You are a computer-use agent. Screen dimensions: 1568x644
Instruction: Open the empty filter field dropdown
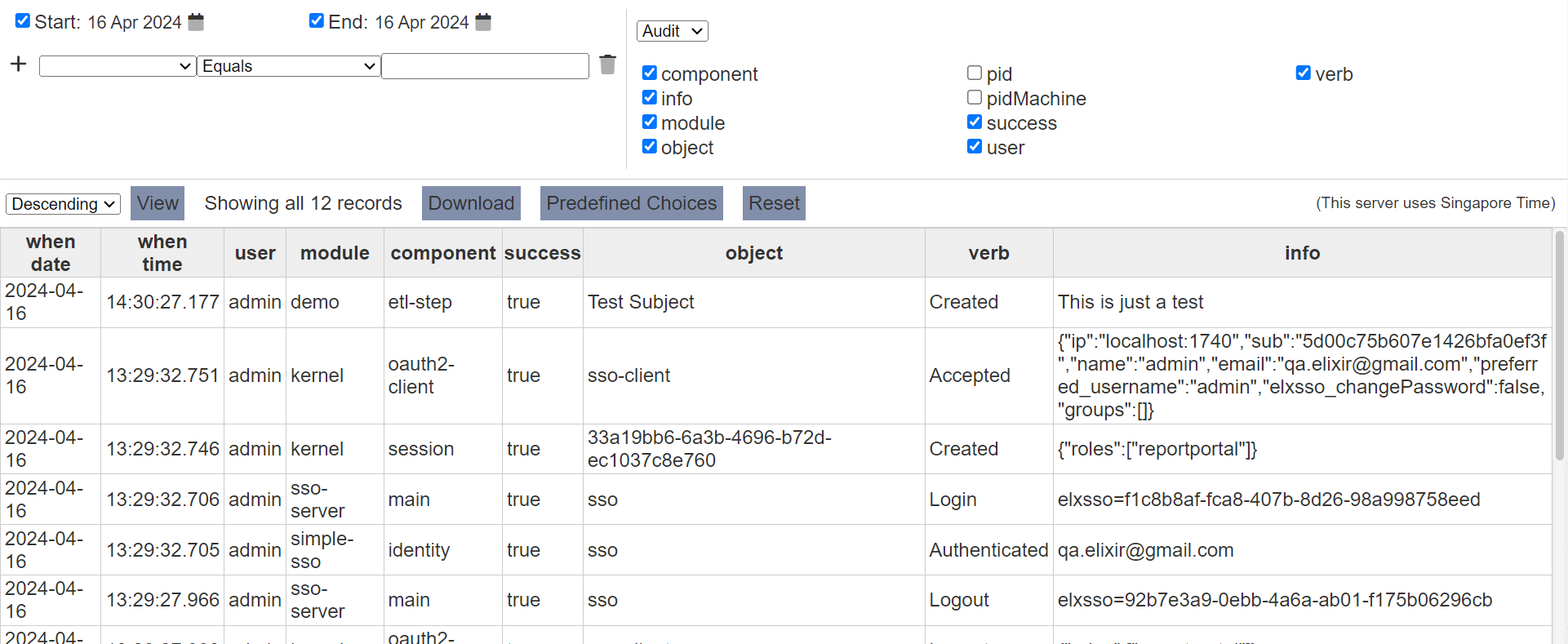(x=118, y=66)
